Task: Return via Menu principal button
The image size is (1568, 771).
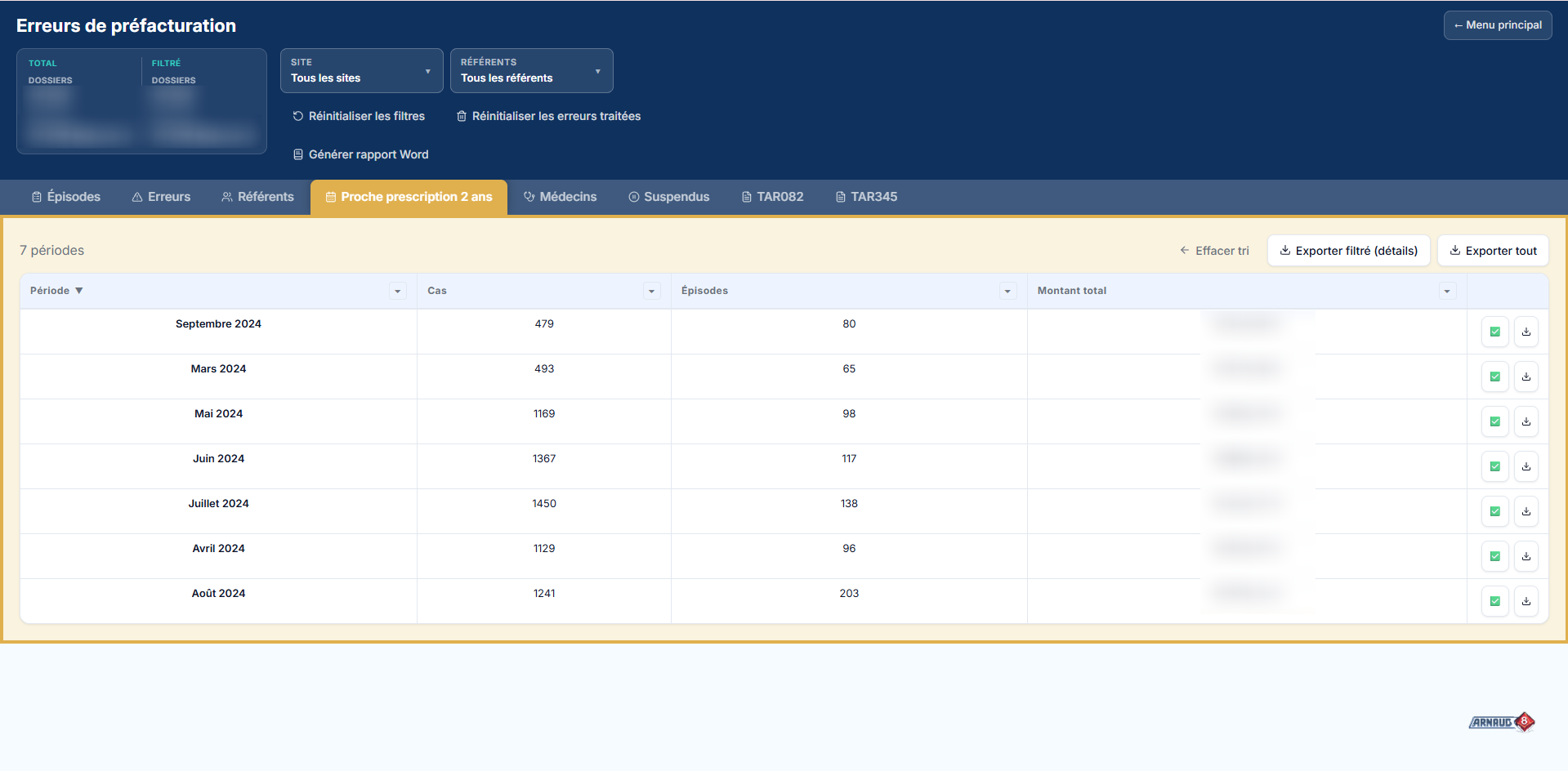Action: tap(1497, 25)
